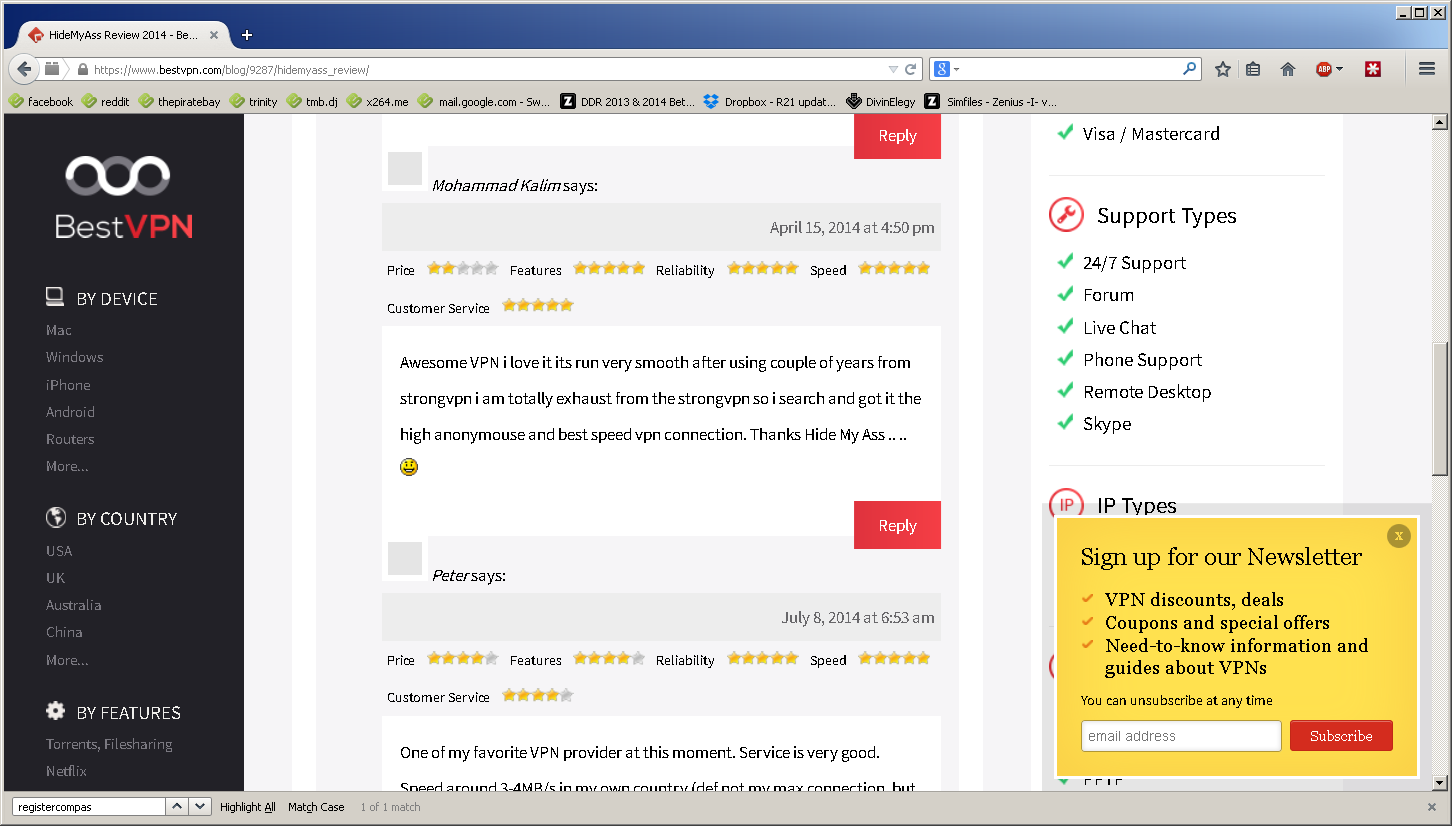Click the IP Types icon

[1066, 505]
